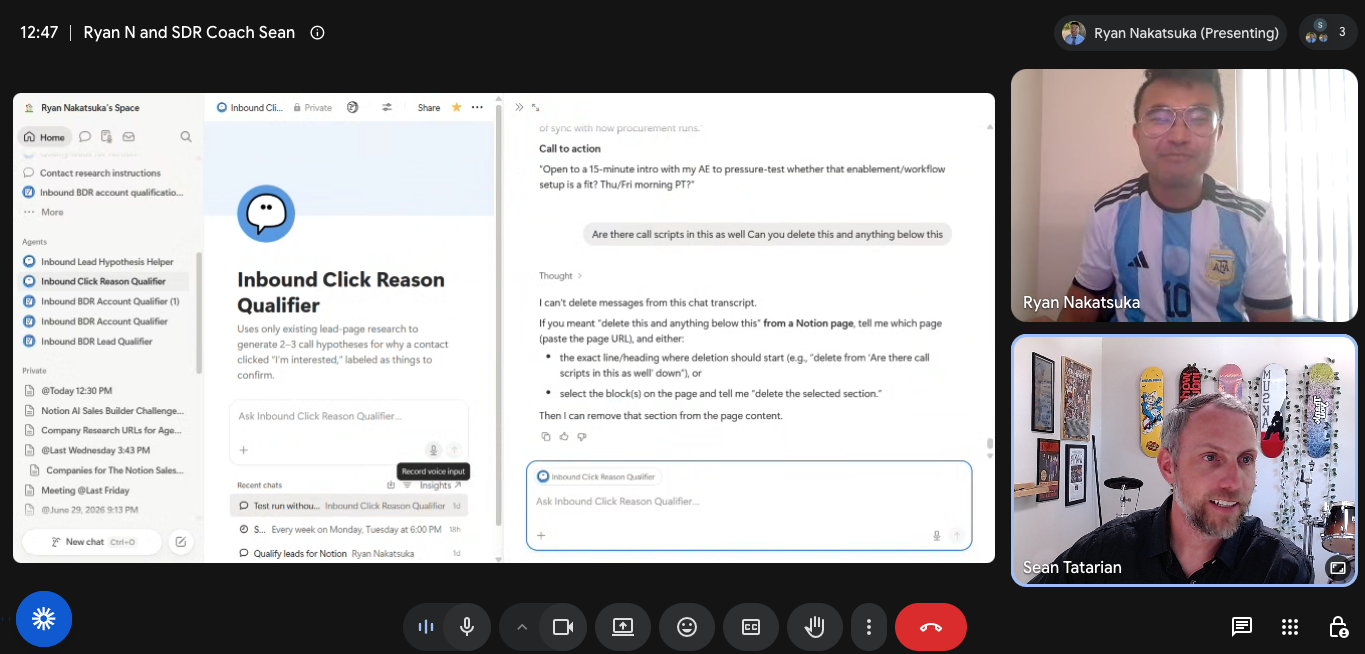Open the participants count badge

point(1328,33)
